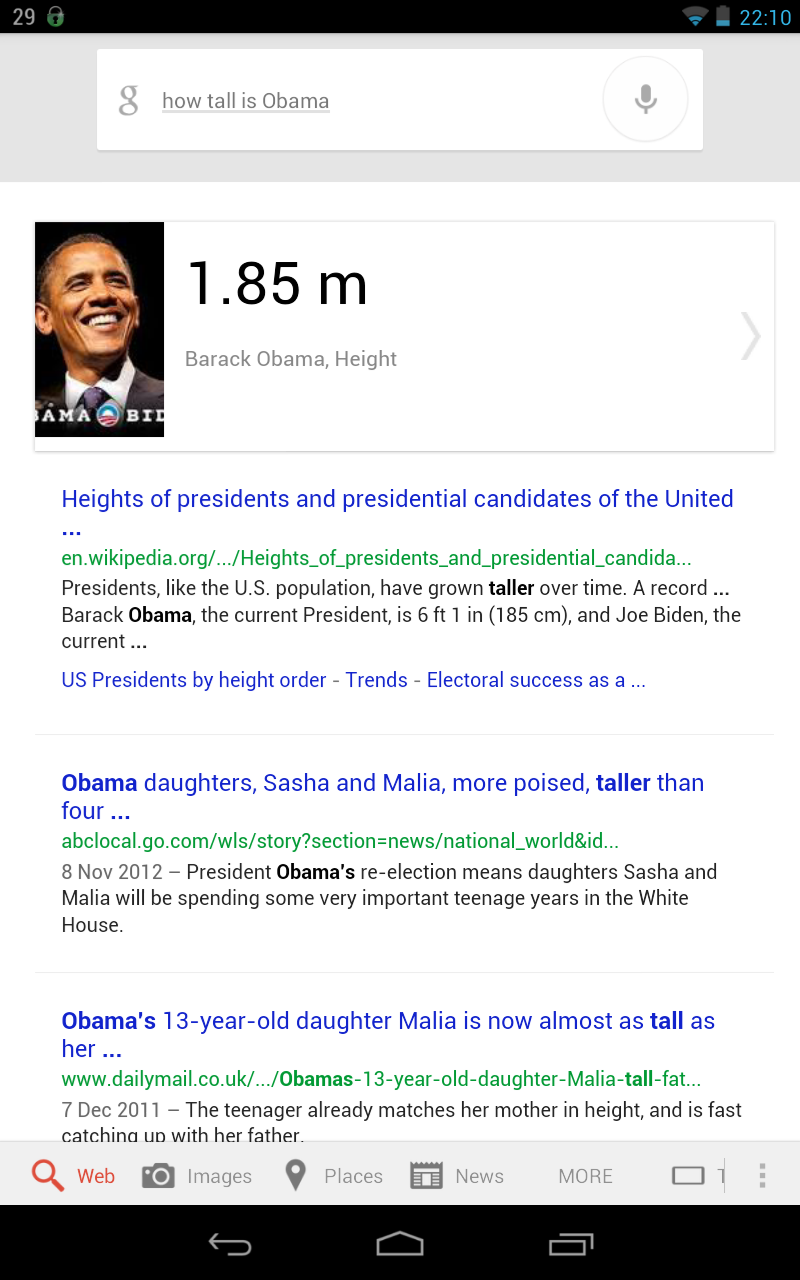Image resolution: width=800 pixels, height=1280 pixels.
Task: Open Heights of presidents Wikipedia result
Action: coord(398,512)
